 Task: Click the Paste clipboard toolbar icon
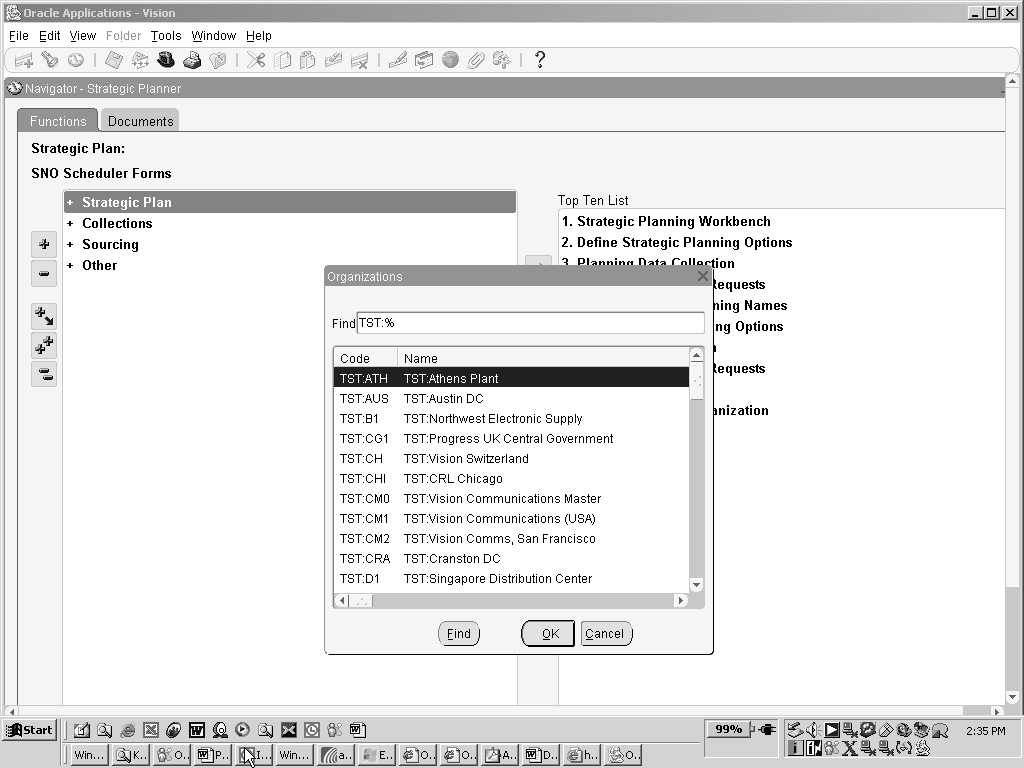[x=307, y=60]
